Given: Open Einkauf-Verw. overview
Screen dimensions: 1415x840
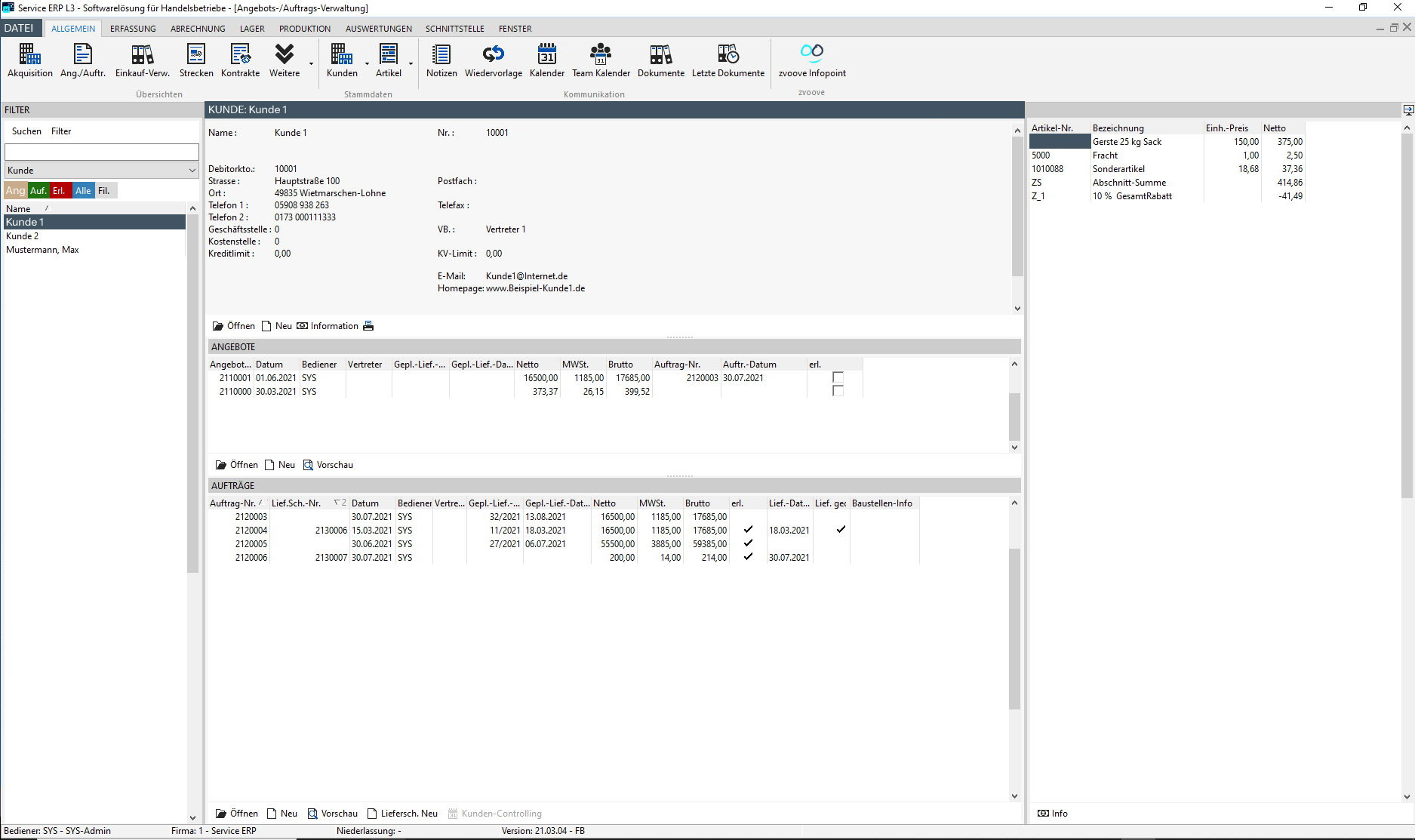Looking at the screenshot, I should point(142,60).
